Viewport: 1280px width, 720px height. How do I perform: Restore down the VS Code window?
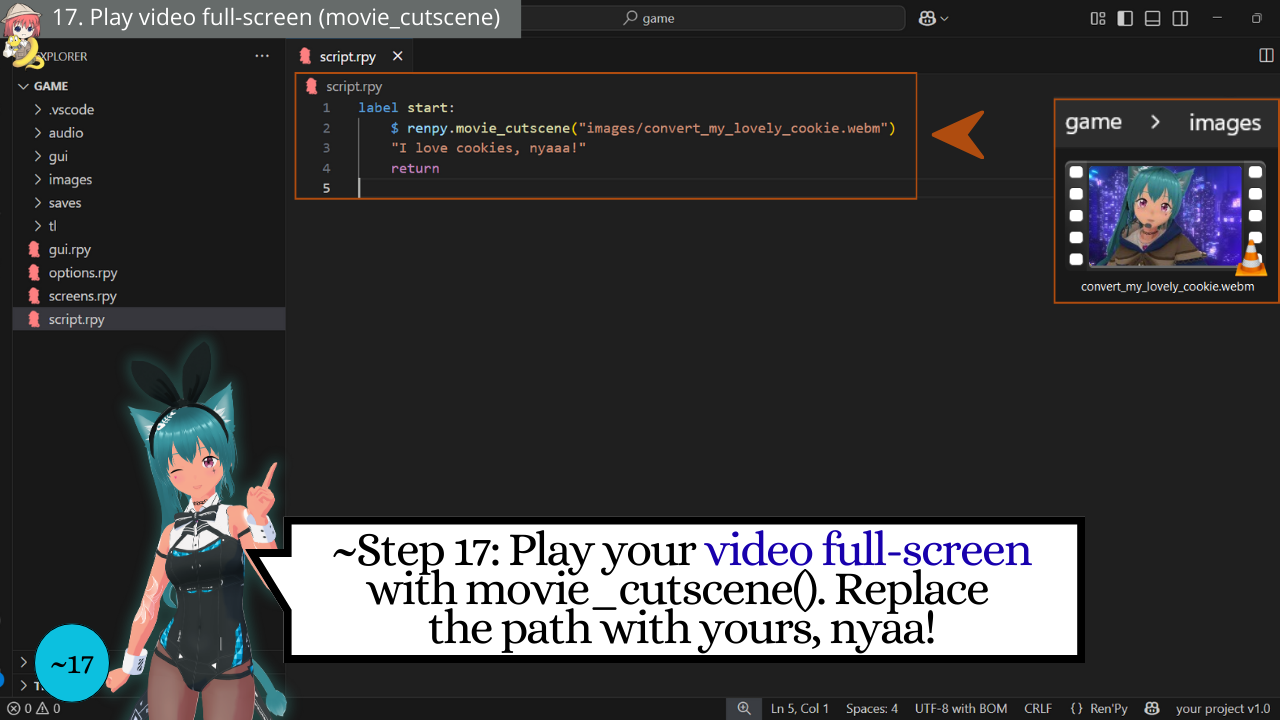[x=1257, y=18]
